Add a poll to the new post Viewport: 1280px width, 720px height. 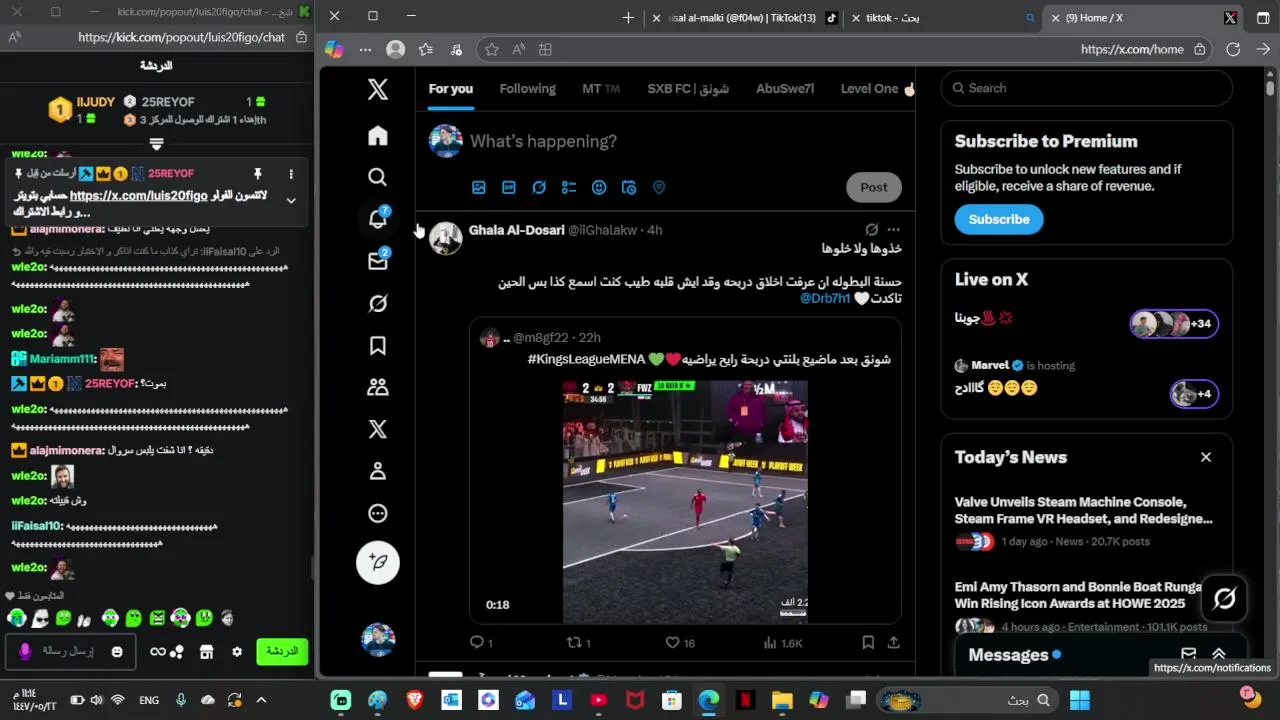pos(569,187)
